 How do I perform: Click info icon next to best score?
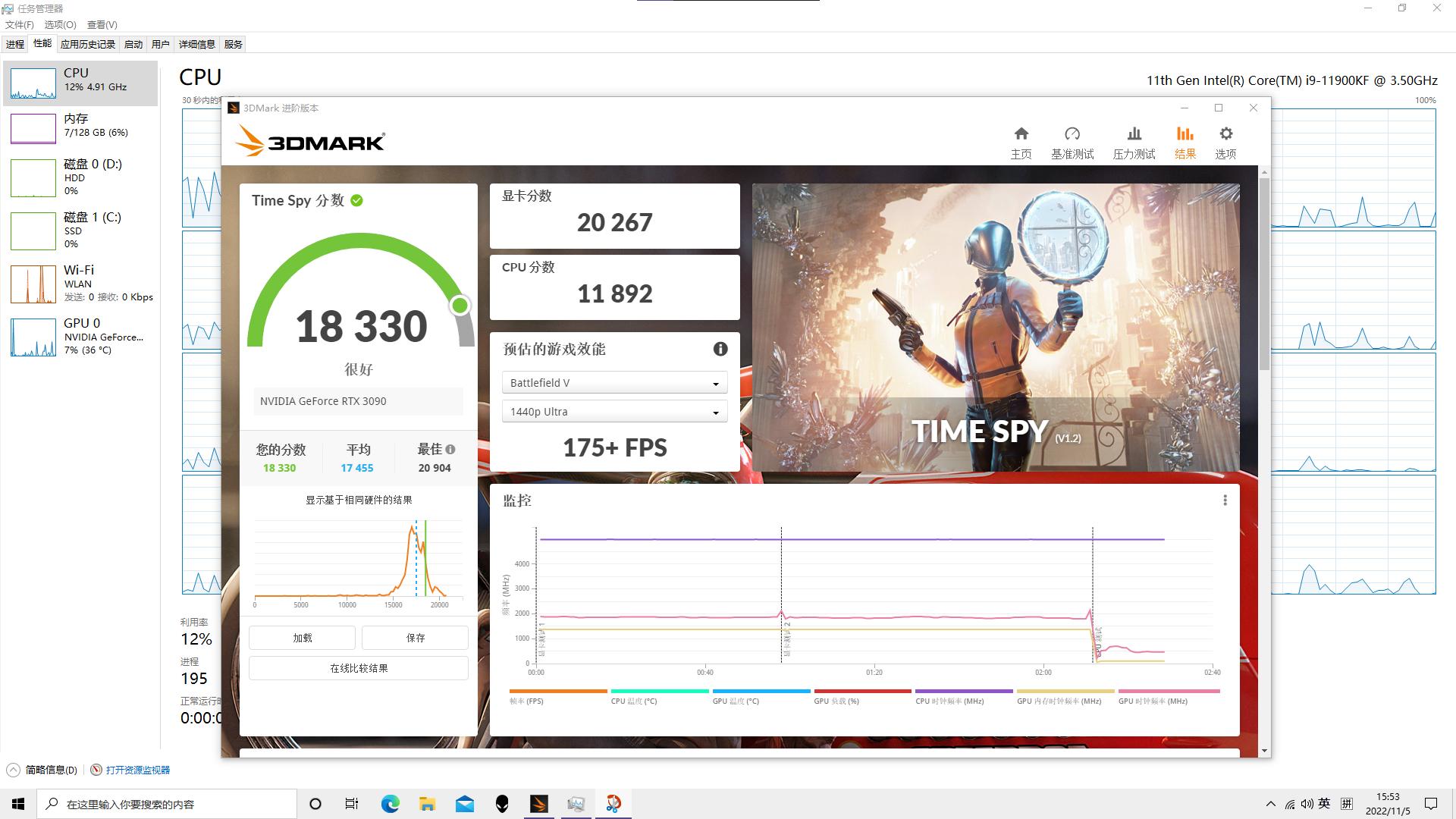pos(450,449)
